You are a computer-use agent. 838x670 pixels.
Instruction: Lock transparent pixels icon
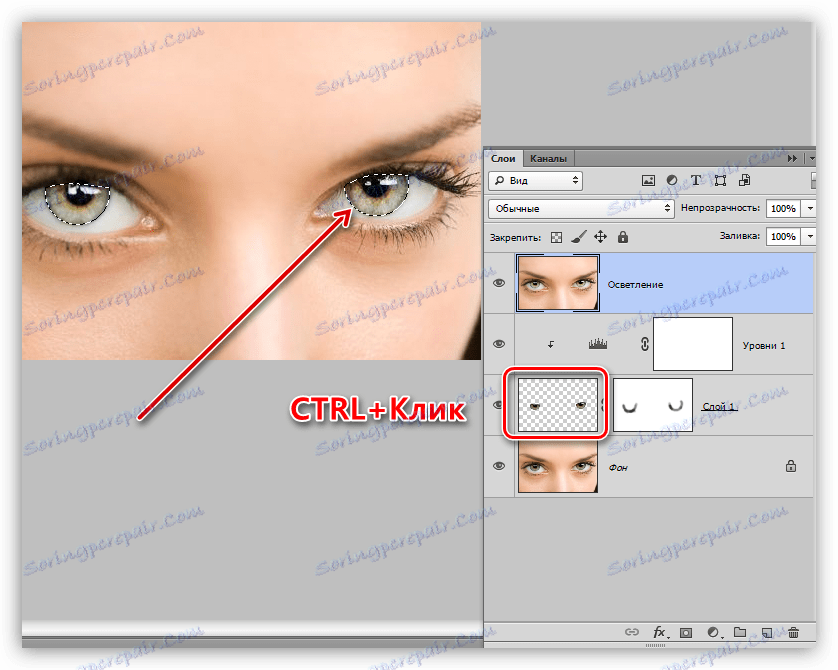point(556,237)
